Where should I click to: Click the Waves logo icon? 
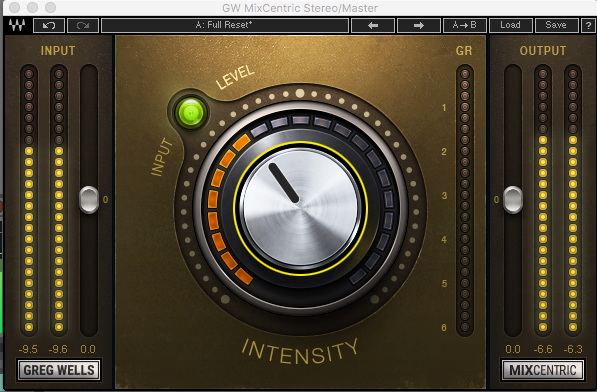click(x=17, y=25)
